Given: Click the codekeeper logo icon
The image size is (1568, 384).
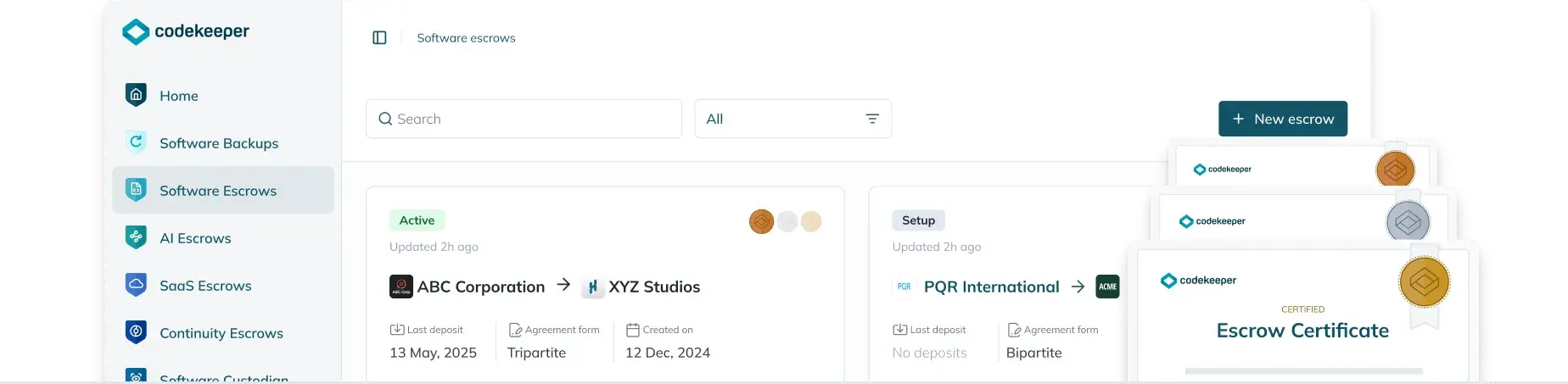Looking at the screenshot, I should click(x=136, y=31).
